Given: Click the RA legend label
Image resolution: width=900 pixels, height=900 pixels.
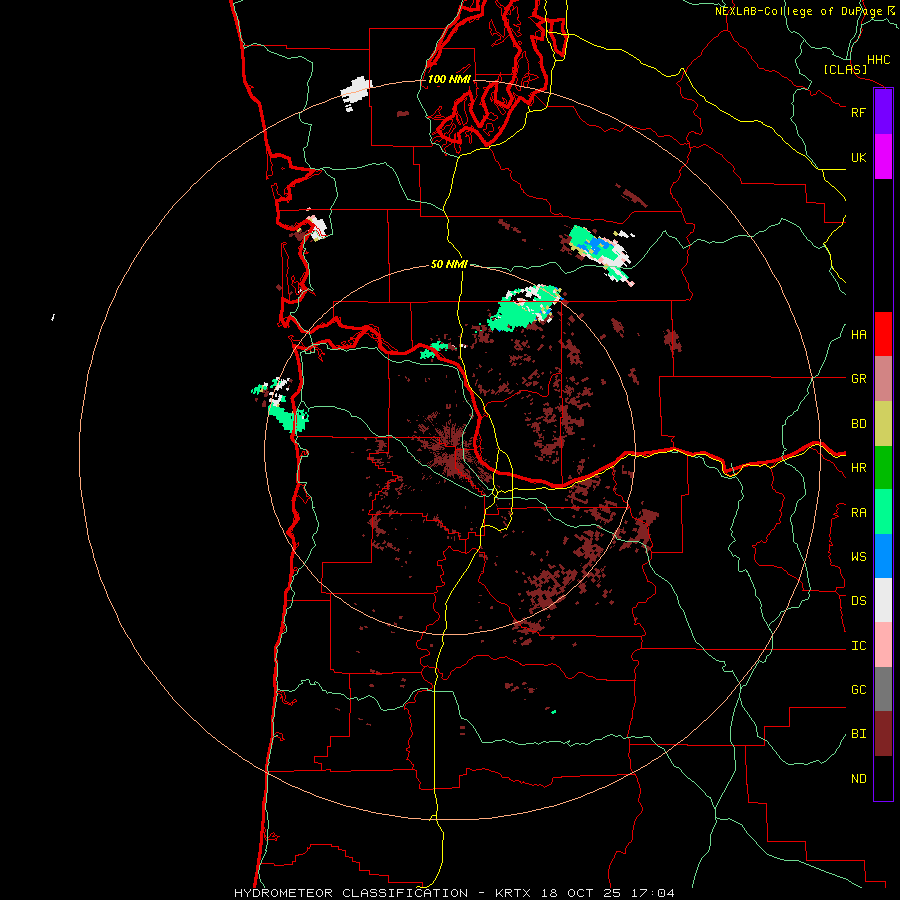Looking at the screenshot, I should [858, 513].
